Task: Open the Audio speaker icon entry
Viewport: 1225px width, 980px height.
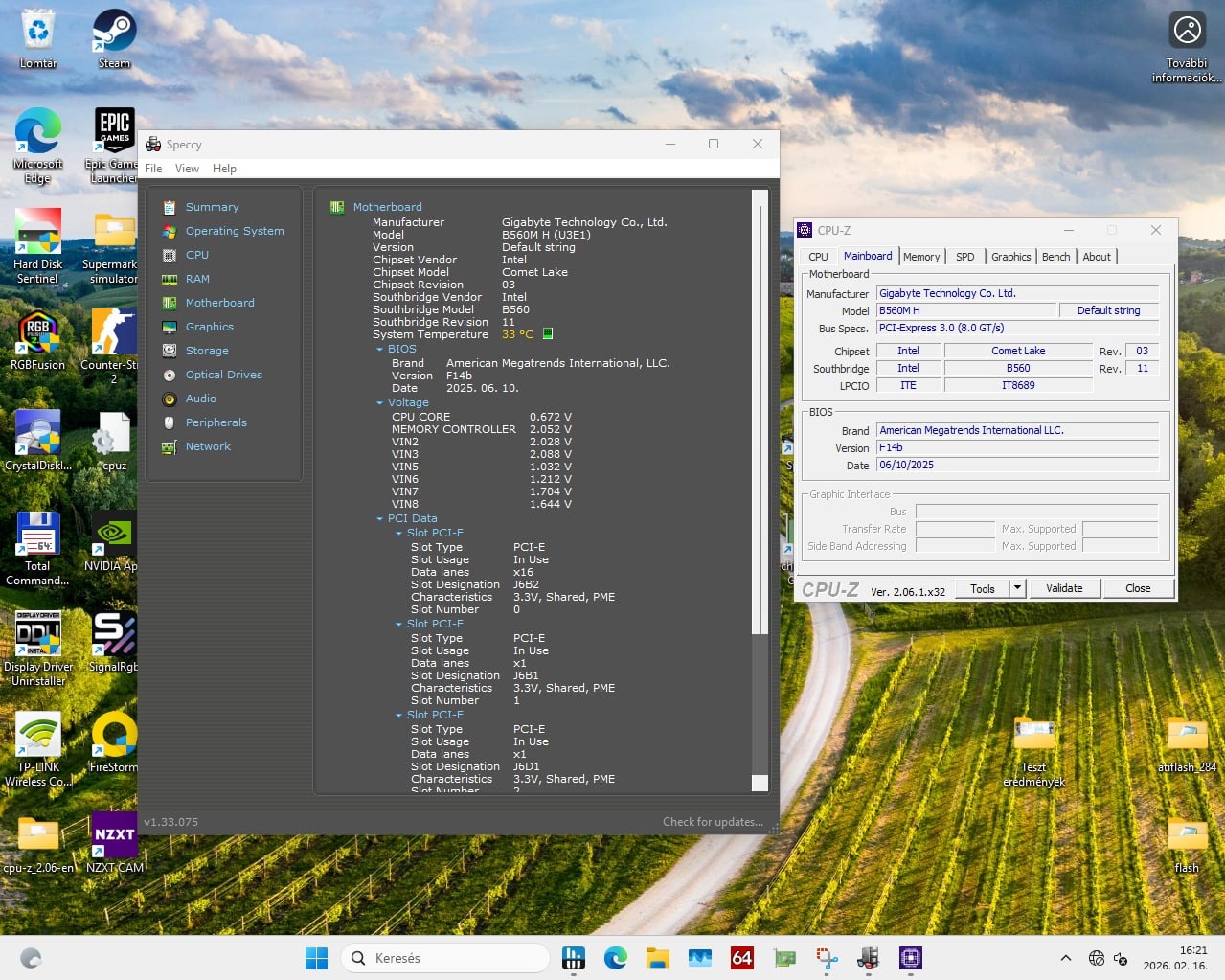Action: tap(170, 399)
